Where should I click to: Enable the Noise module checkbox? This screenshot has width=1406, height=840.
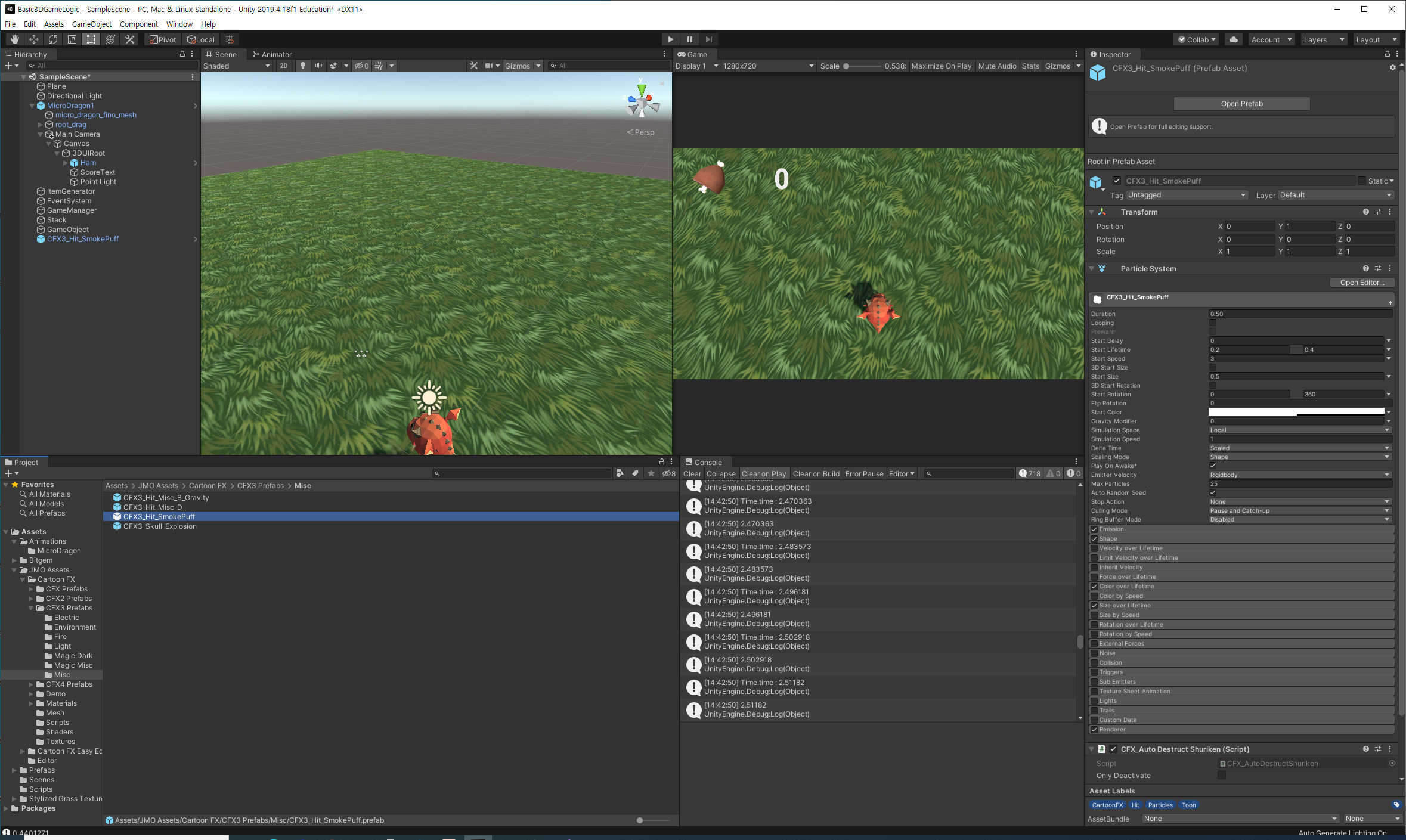click(x=1094, y=653)
